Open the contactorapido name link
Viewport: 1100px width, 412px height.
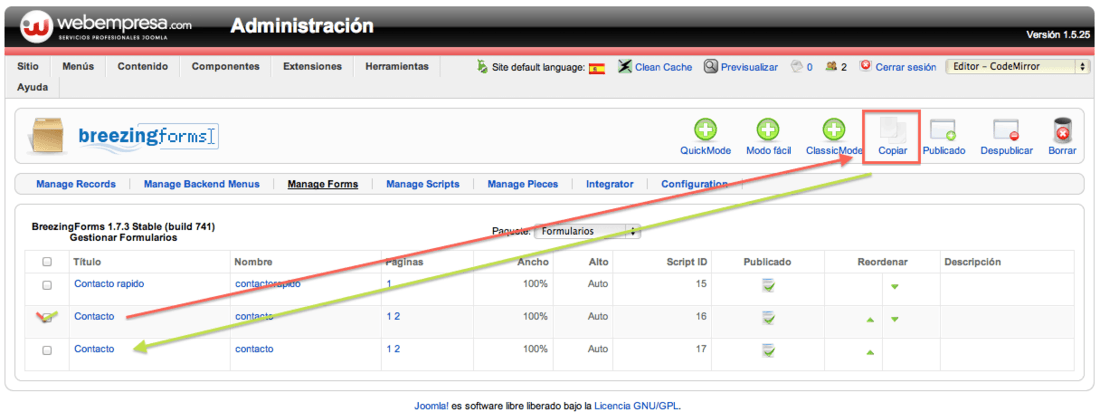[x=268, y=284]
